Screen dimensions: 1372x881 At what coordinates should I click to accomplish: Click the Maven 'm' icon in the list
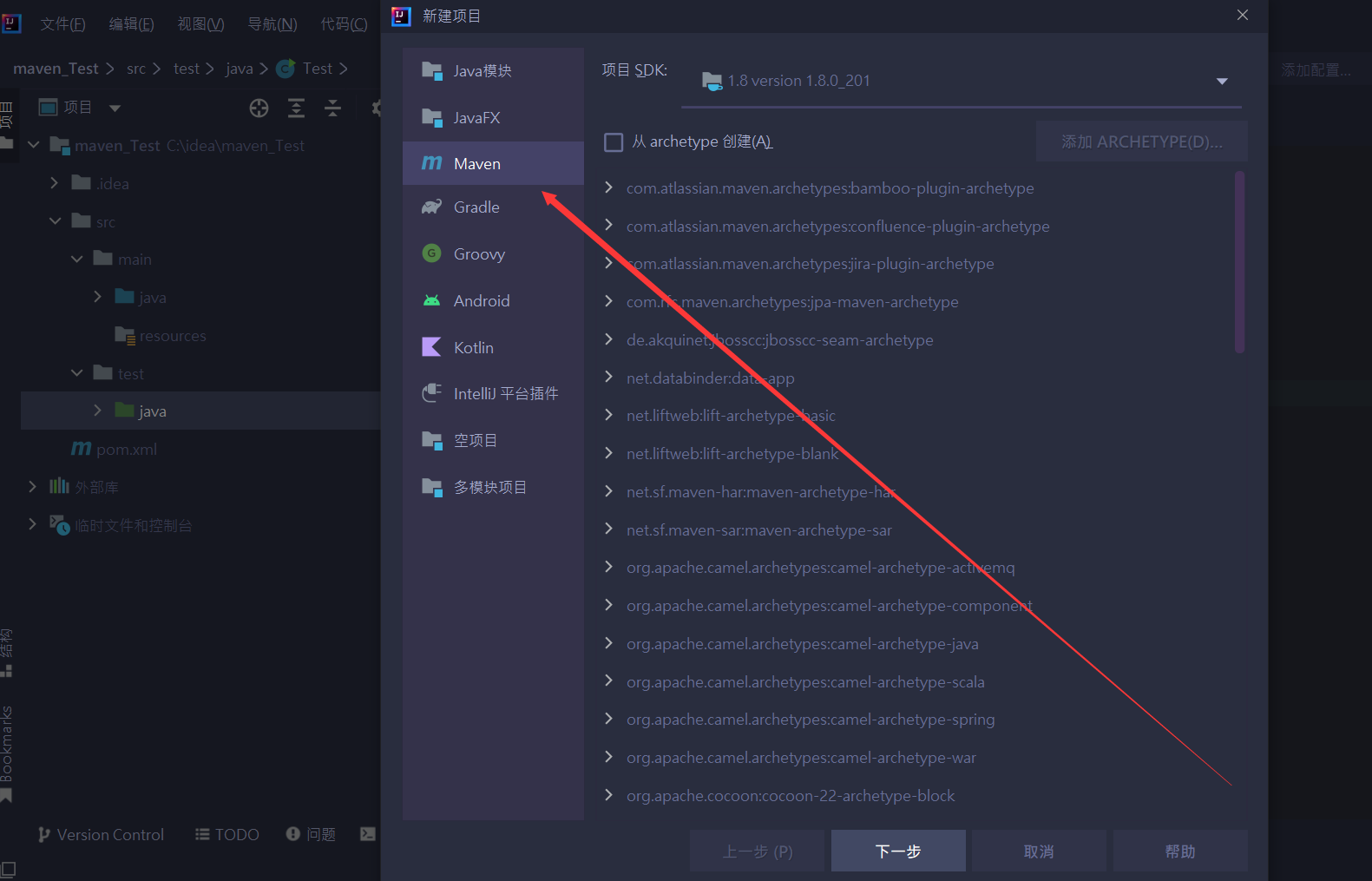(431, 163)
